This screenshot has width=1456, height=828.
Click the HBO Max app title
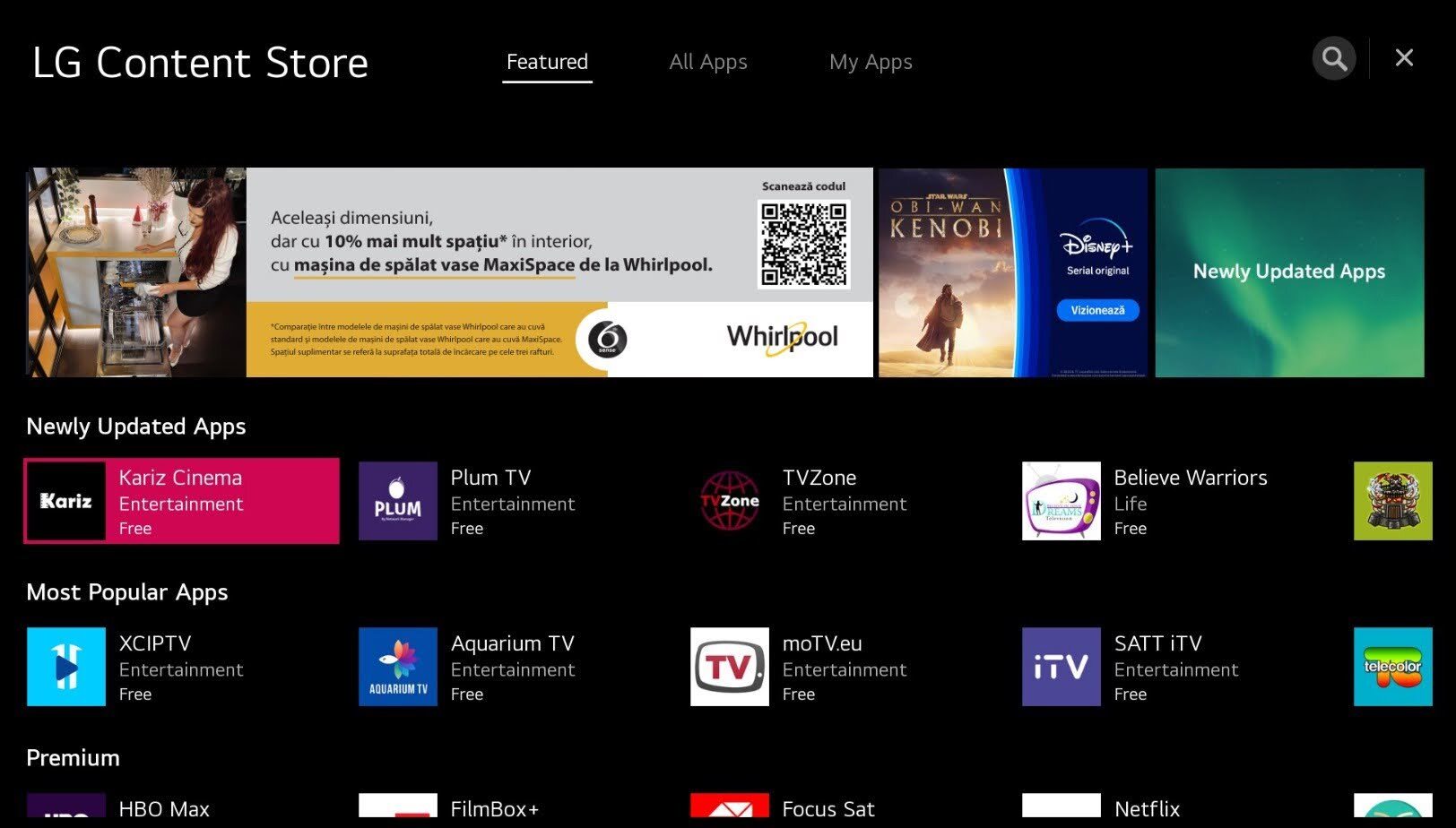[x=164, y=808]
